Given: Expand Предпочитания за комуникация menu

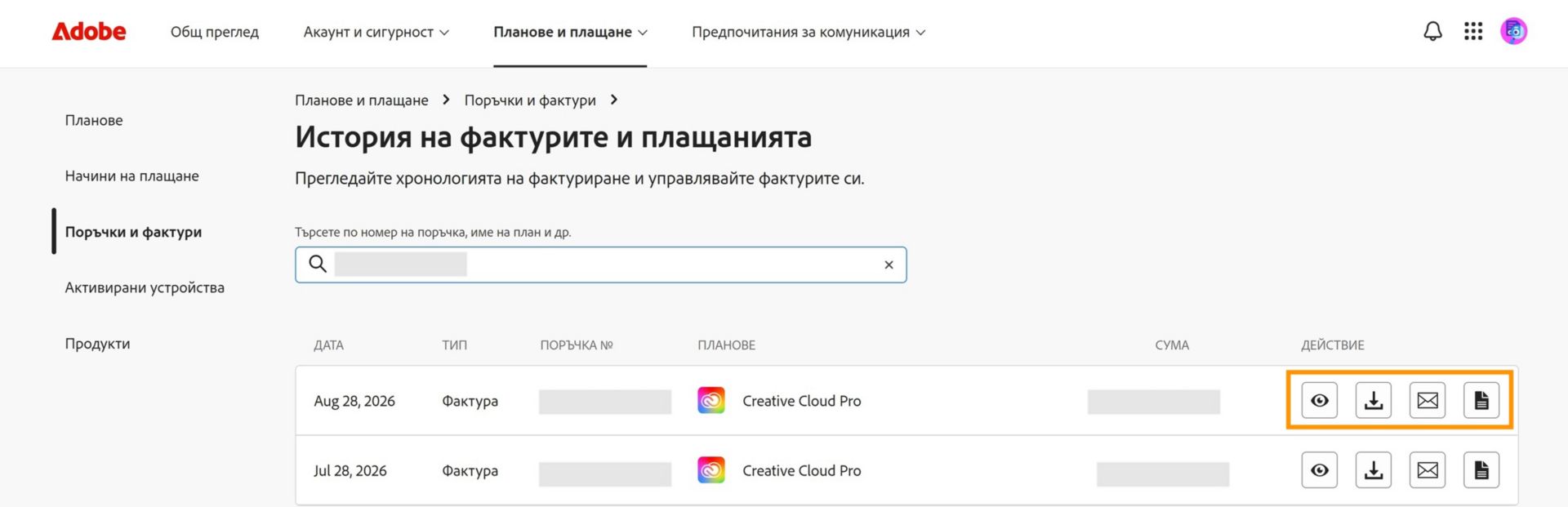Looking at the screenshot, I should click(808, 32).
